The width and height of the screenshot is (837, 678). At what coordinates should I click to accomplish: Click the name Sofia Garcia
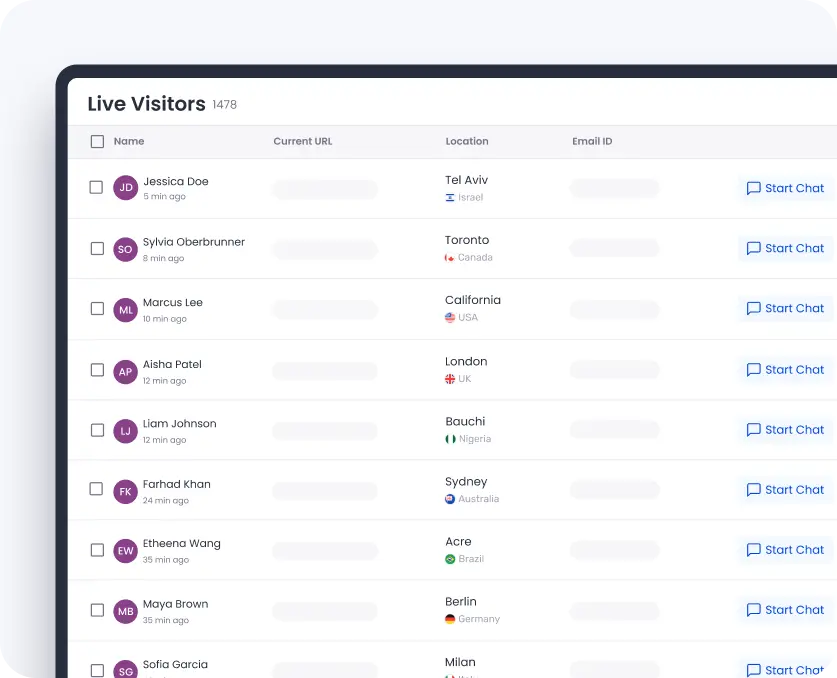tap(175, 665)
